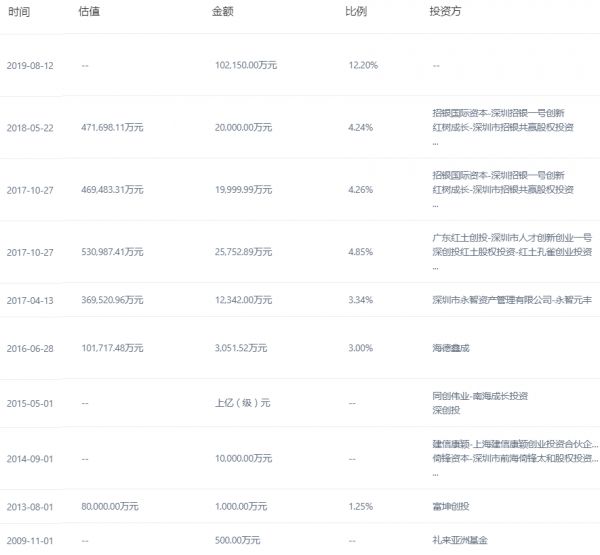Open 深创投 investor in 2015-05-01 row
This screenshot has width=600, height=555.
(446, 411)
